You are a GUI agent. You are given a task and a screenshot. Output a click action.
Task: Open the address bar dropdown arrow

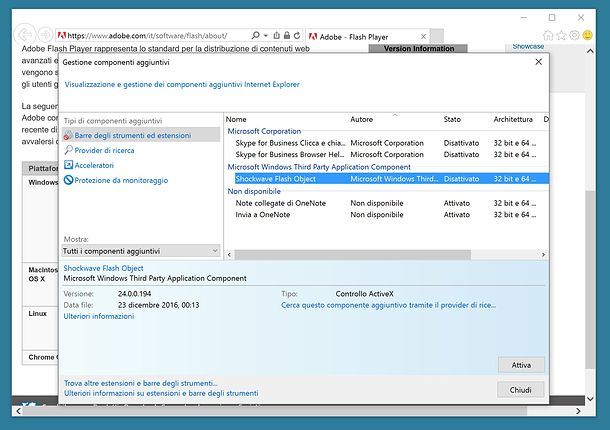coord(266,35)
